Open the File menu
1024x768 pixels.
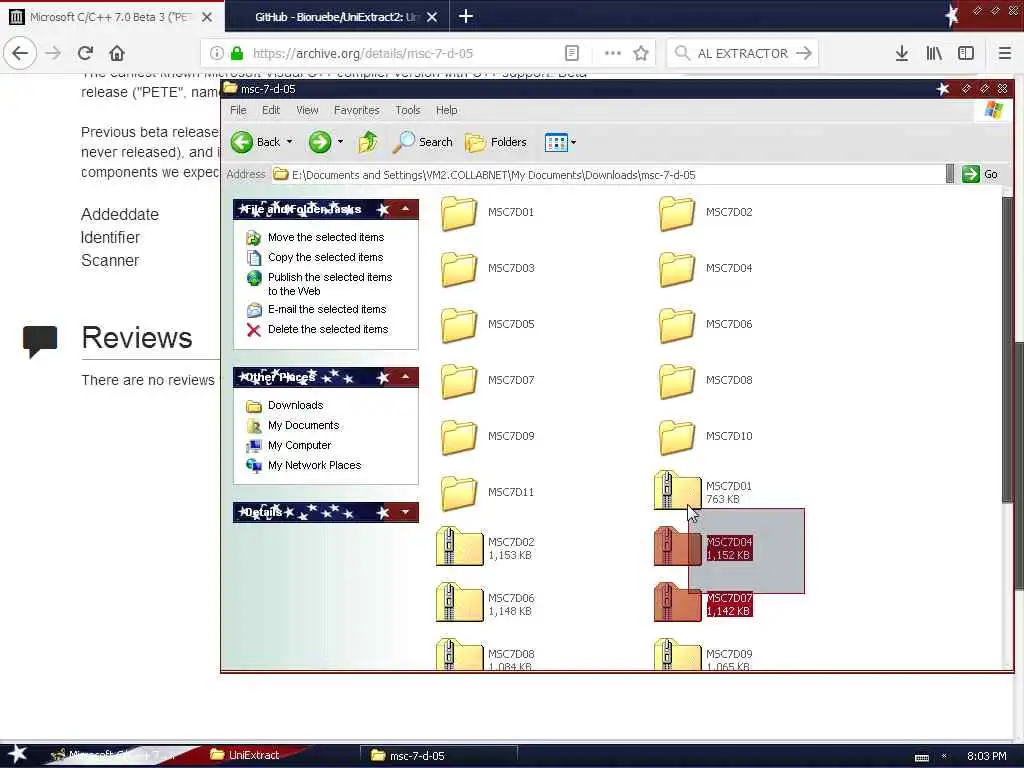click(238, 110)
